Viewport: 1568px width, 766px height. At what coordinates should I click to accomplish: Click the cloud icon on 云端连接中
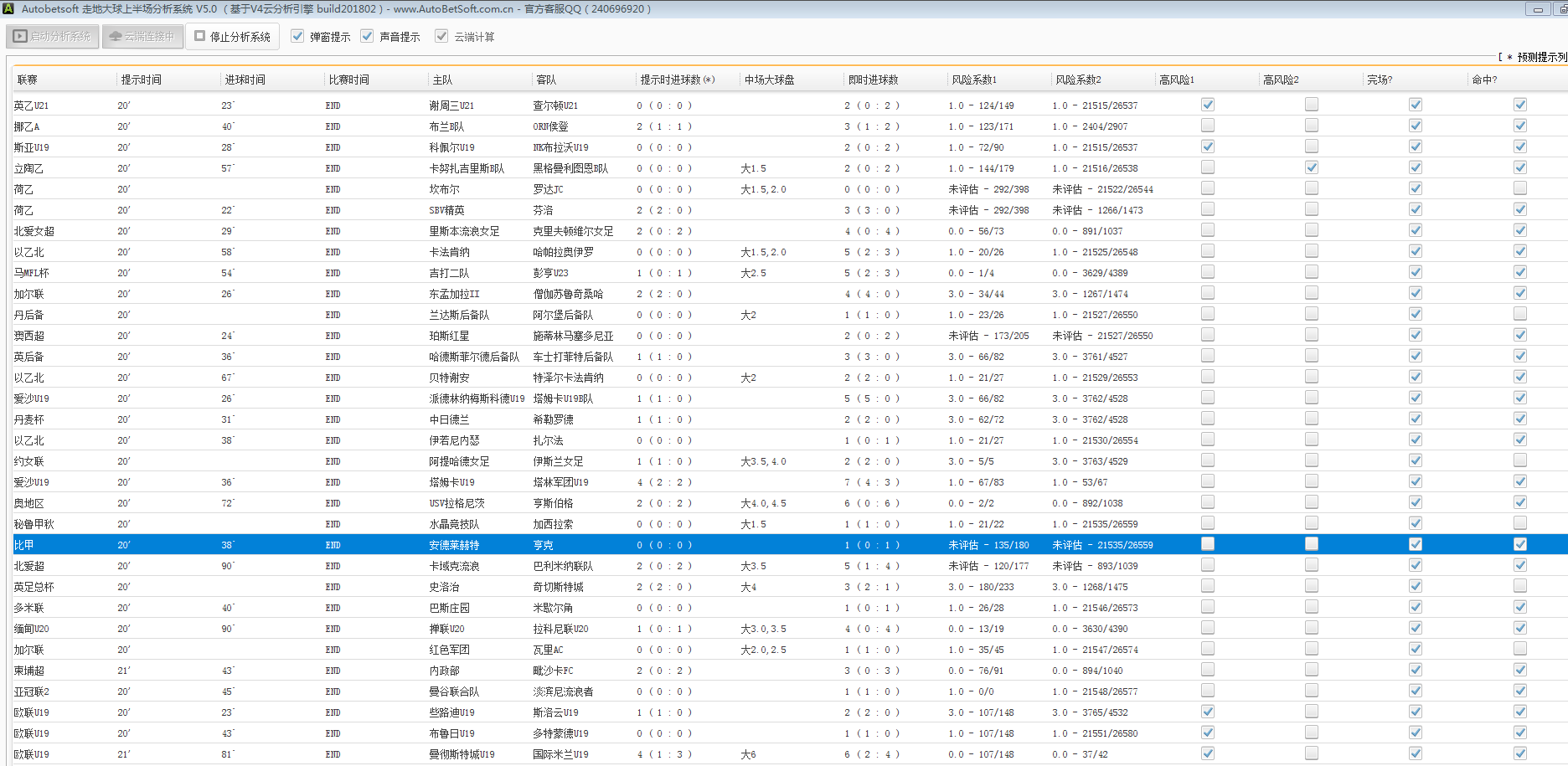[116, 37]
